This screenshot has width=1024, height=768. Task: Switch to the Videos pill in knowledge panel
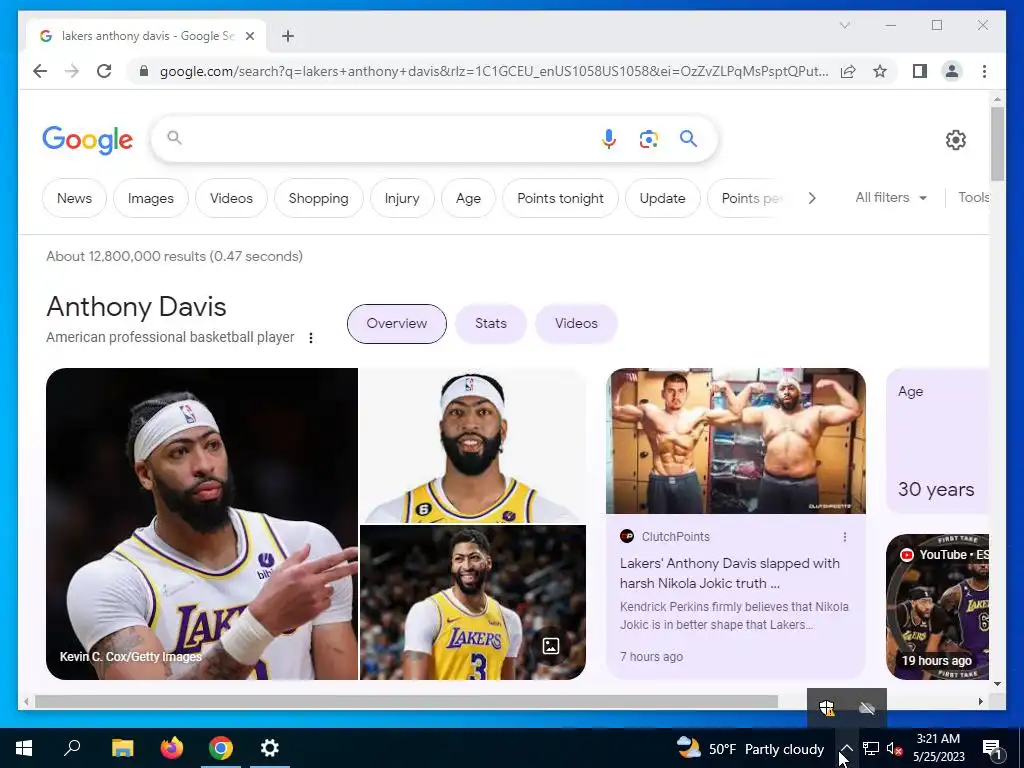tap(576, 323)
